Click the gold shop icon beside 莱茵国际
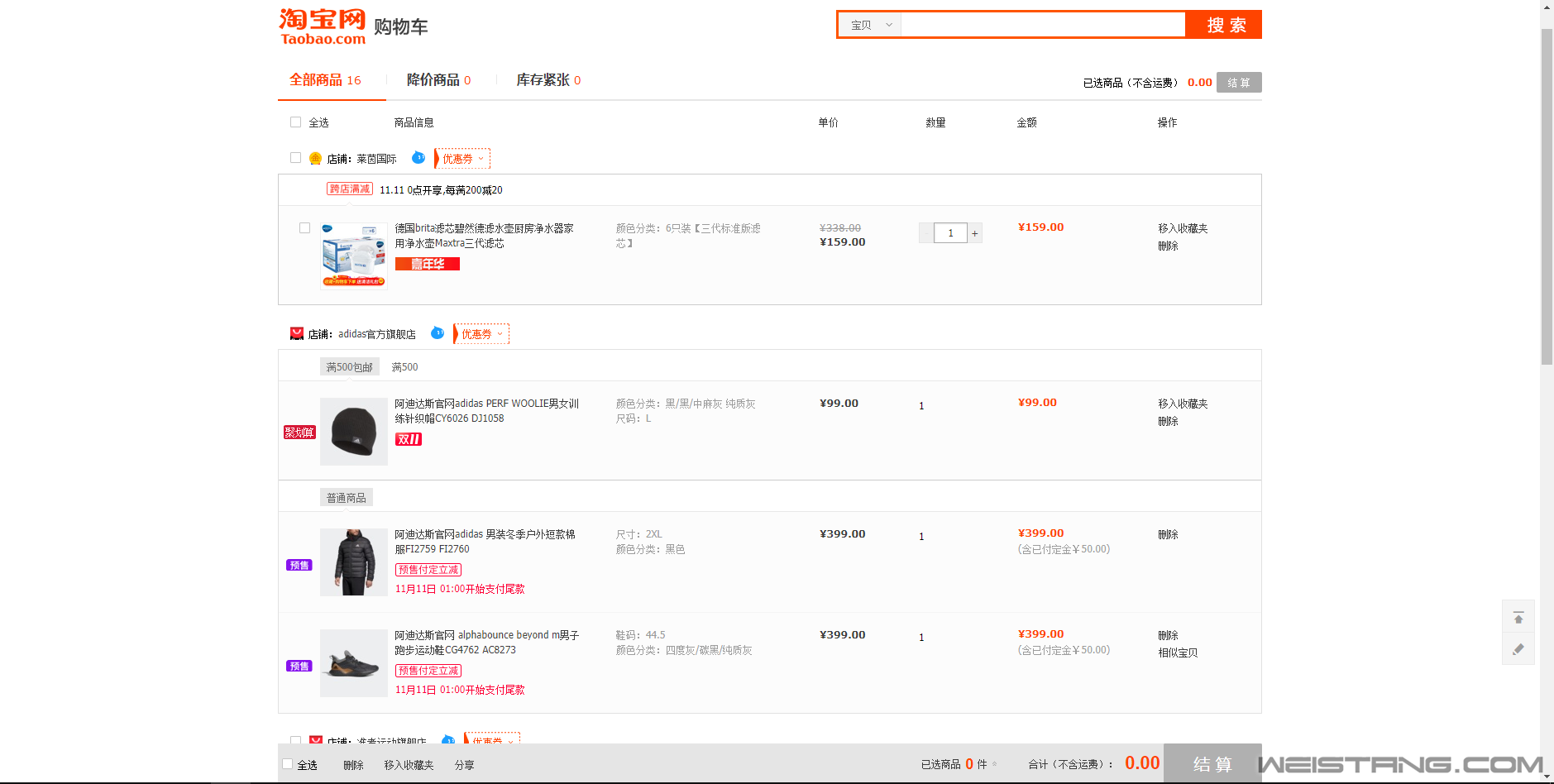The width and height of the screenshot is (1554, 784). pyautogui.click(x=315, y=158)
